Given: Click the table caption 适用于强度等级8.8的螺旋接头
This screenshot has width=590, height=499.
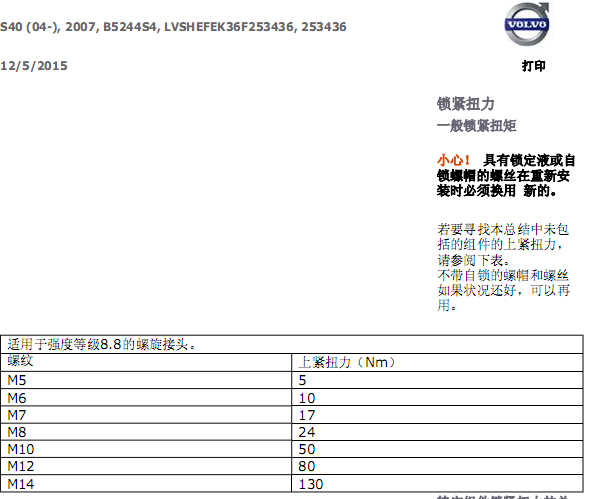Looking at the screenshot, I should [102, 344].
